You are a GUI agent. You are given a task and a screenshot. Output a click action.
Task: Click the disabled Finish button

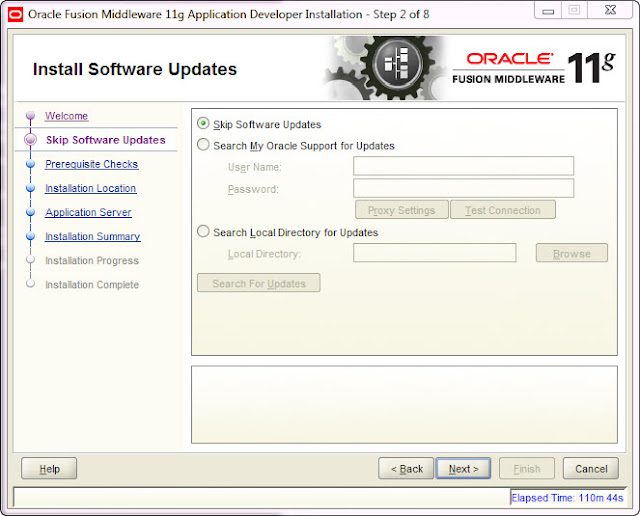coord(527,469)
